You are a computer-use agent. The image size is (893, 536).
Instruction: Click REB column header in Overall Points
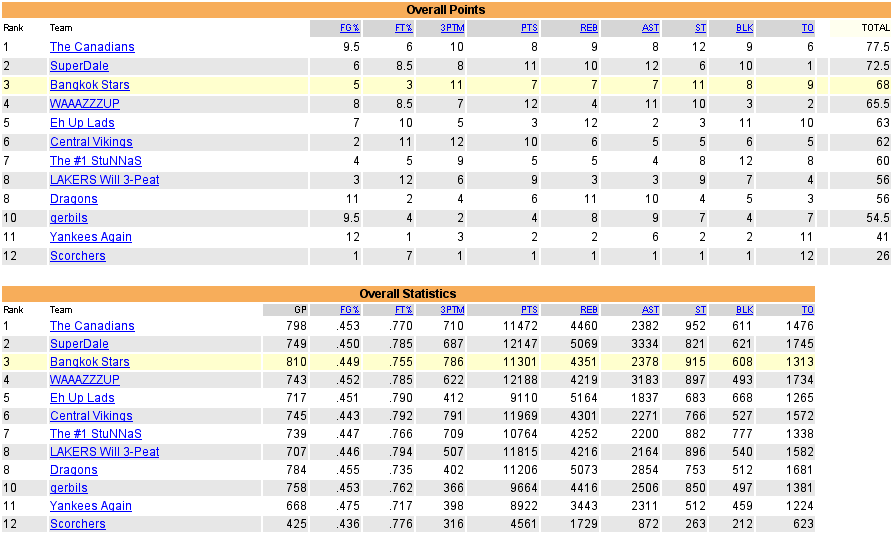point(589,28)
